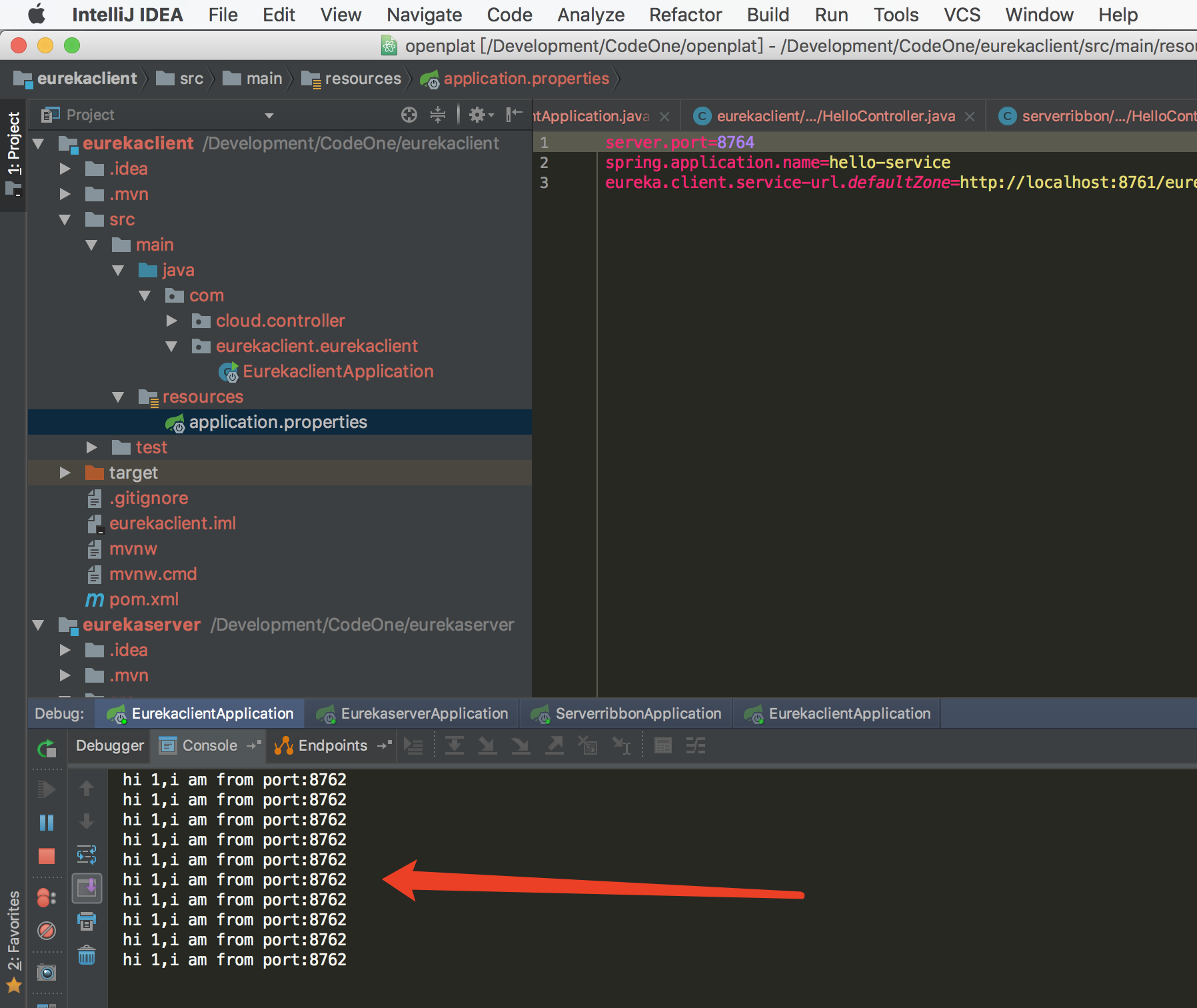This screenshot has height=1008, width=1197.
Task: Open View Breakpoints dialog
Action: point(47,898)
